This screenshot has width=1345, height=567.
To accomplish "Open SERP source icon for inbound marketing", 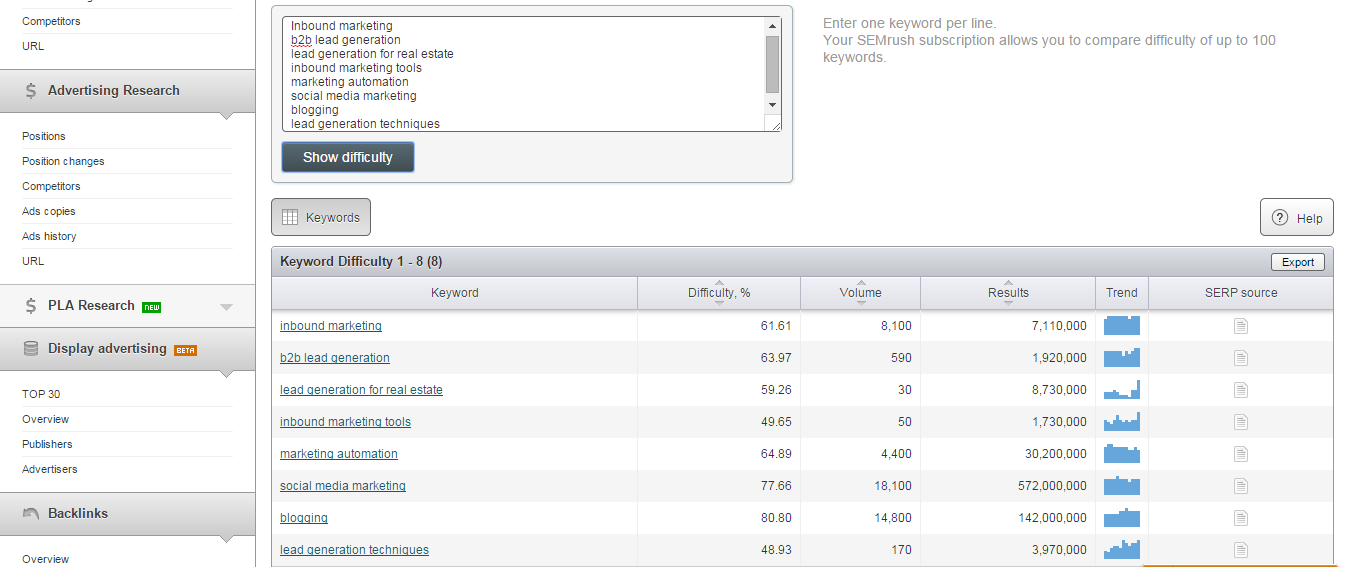I will 1240,326.
